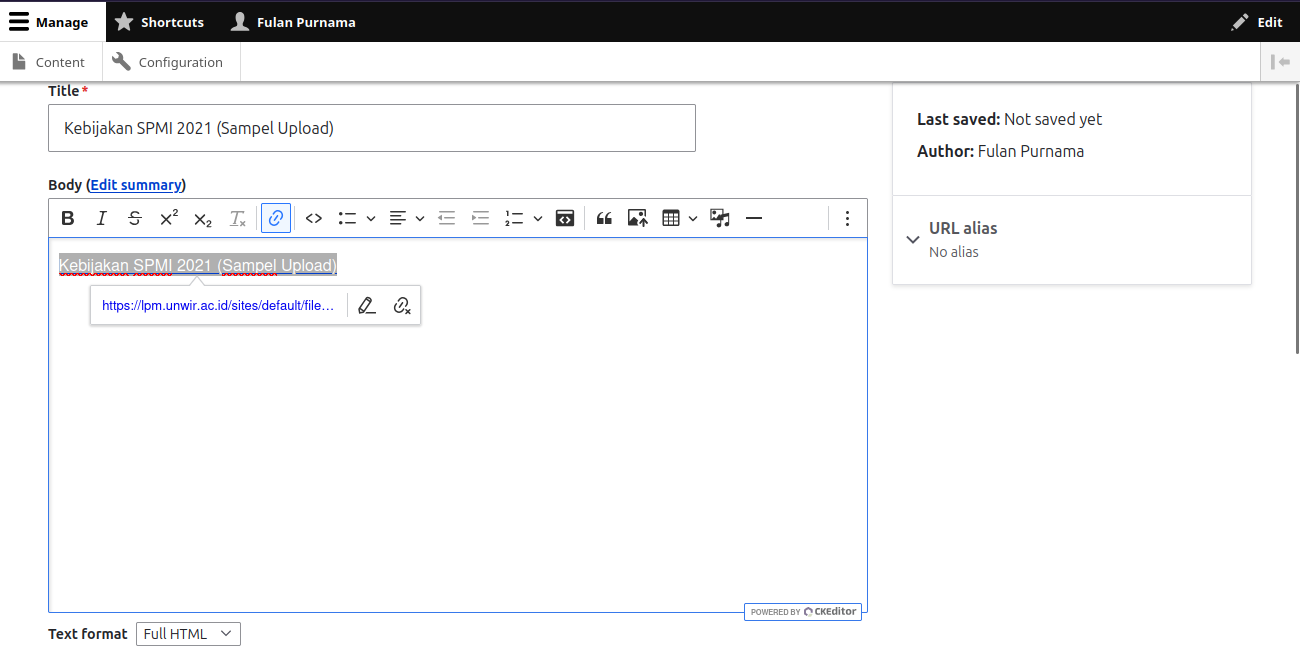The width and height of the screenshot is (1300, 653).
Task: Open the Text format dropdown
Action: 188,634
